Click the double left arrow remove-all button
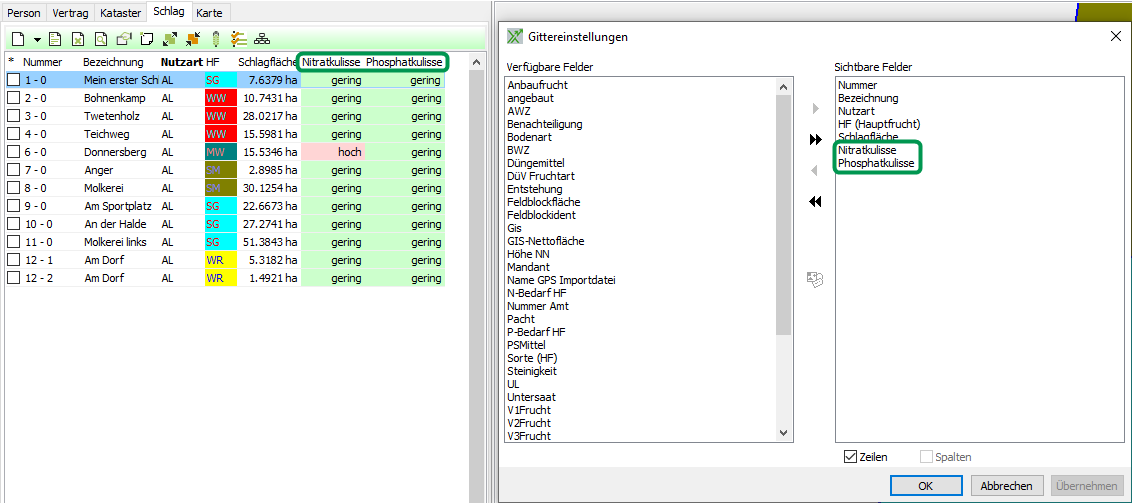Screen dimensions: 1132x503 (x=815, y=202)
